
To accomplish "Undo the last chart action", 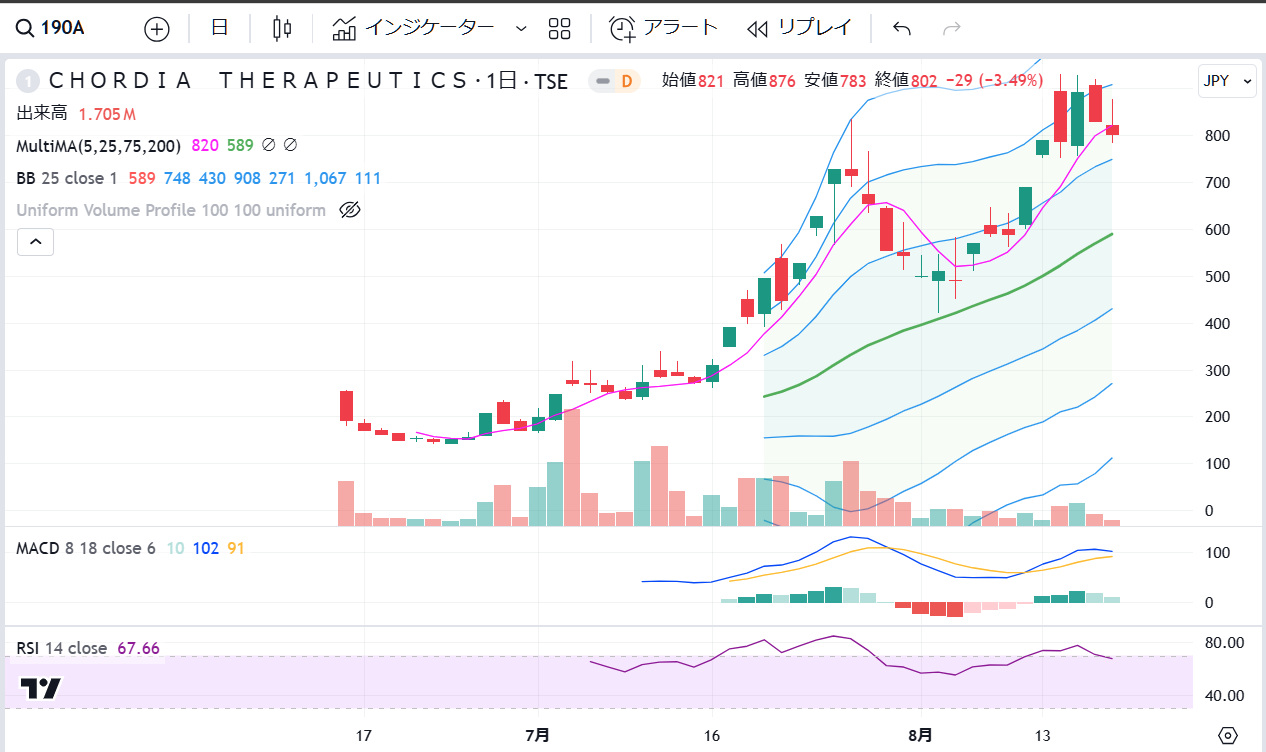I will [x=902, y=28].
